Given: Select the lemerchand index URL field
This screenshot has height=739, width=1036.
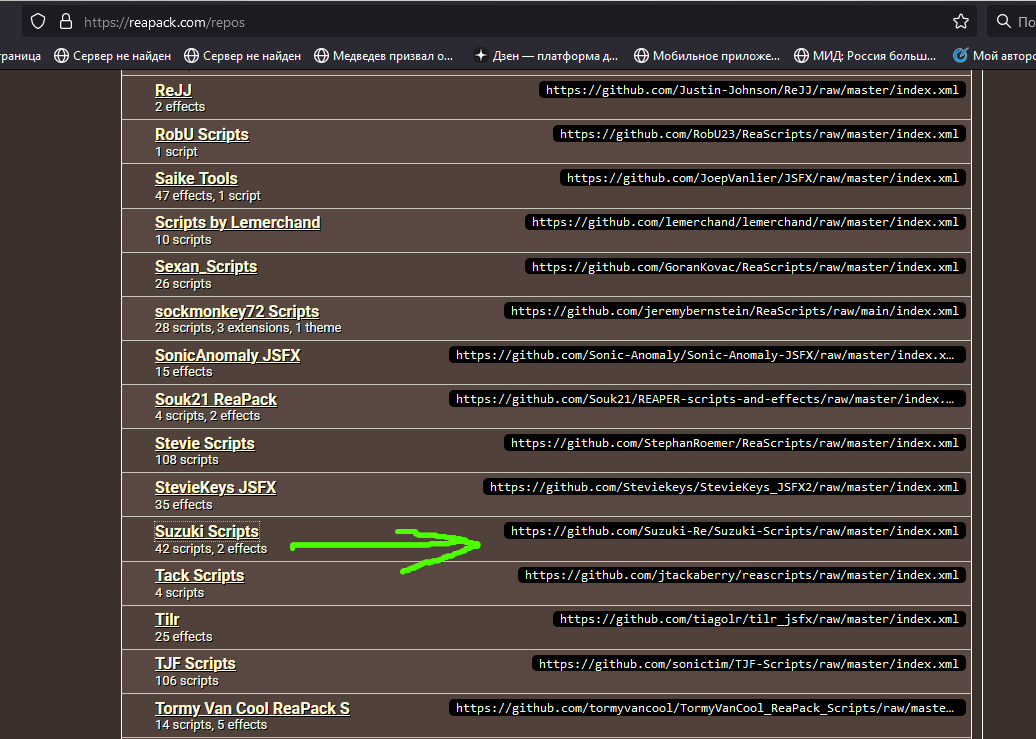Looking at the screenshot, I should [x=745, y=222].
